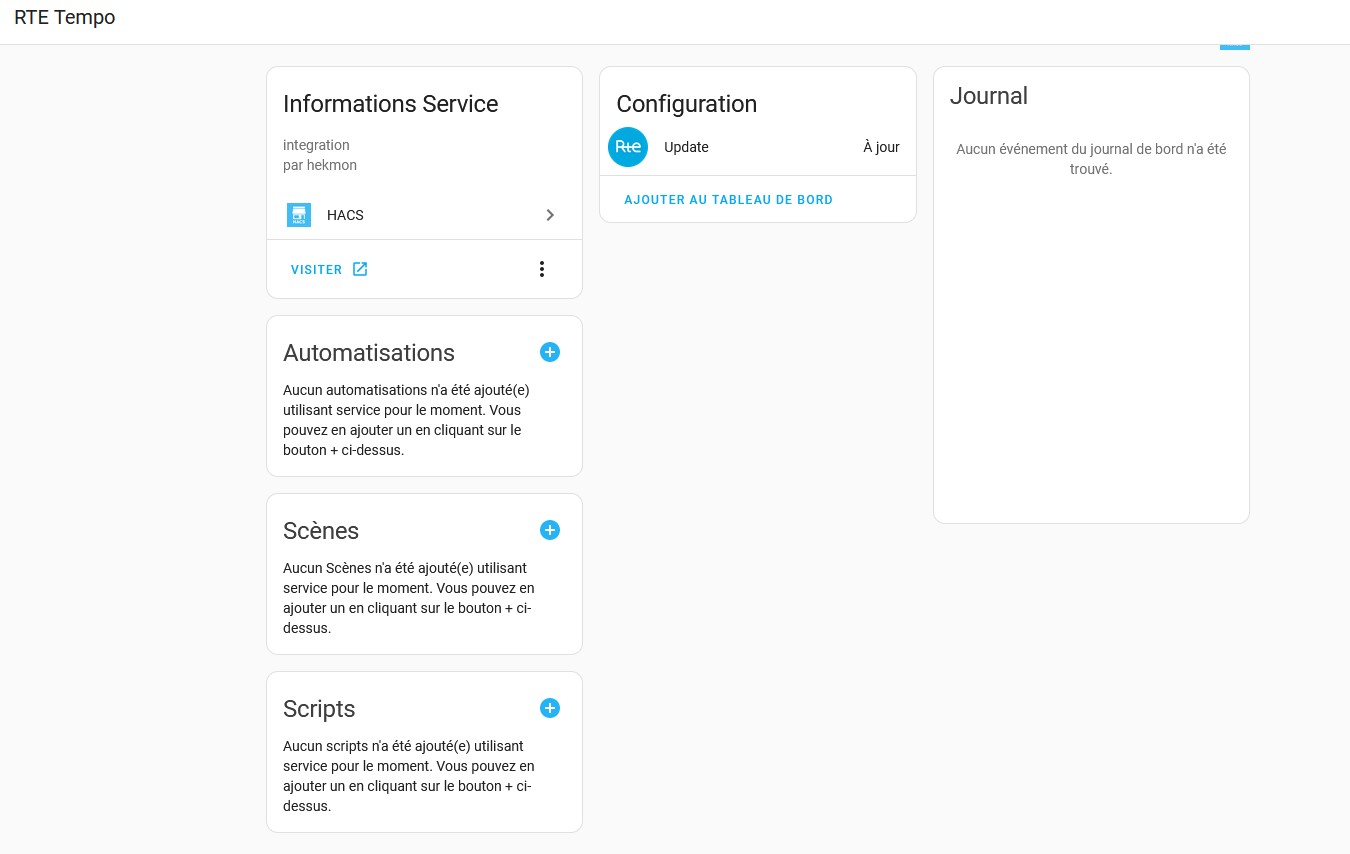Open the Update entity row
1350x854 pixels.
758,147
